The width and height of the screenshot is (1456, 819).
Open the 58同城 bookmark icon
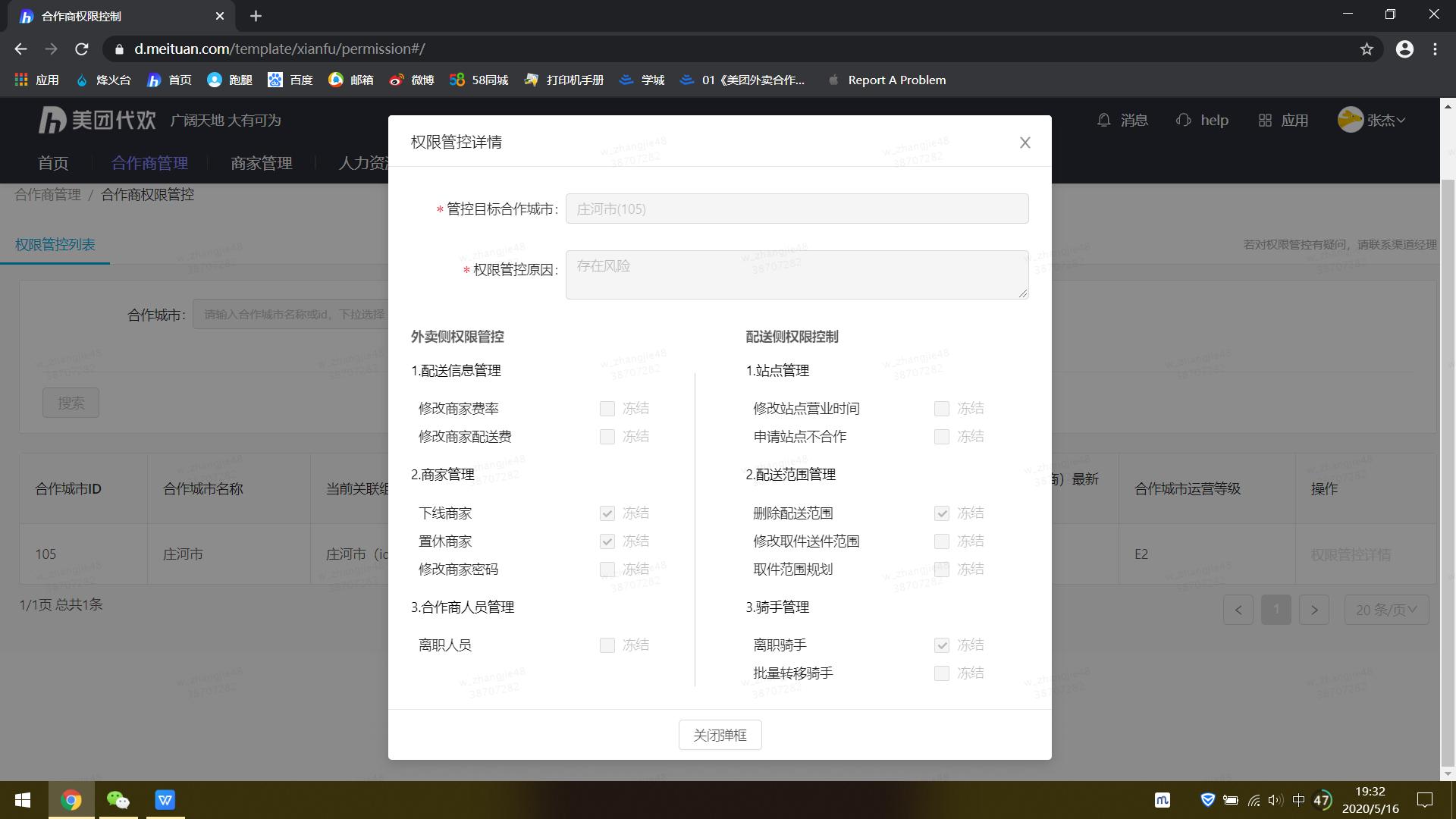tap(456, 80)
